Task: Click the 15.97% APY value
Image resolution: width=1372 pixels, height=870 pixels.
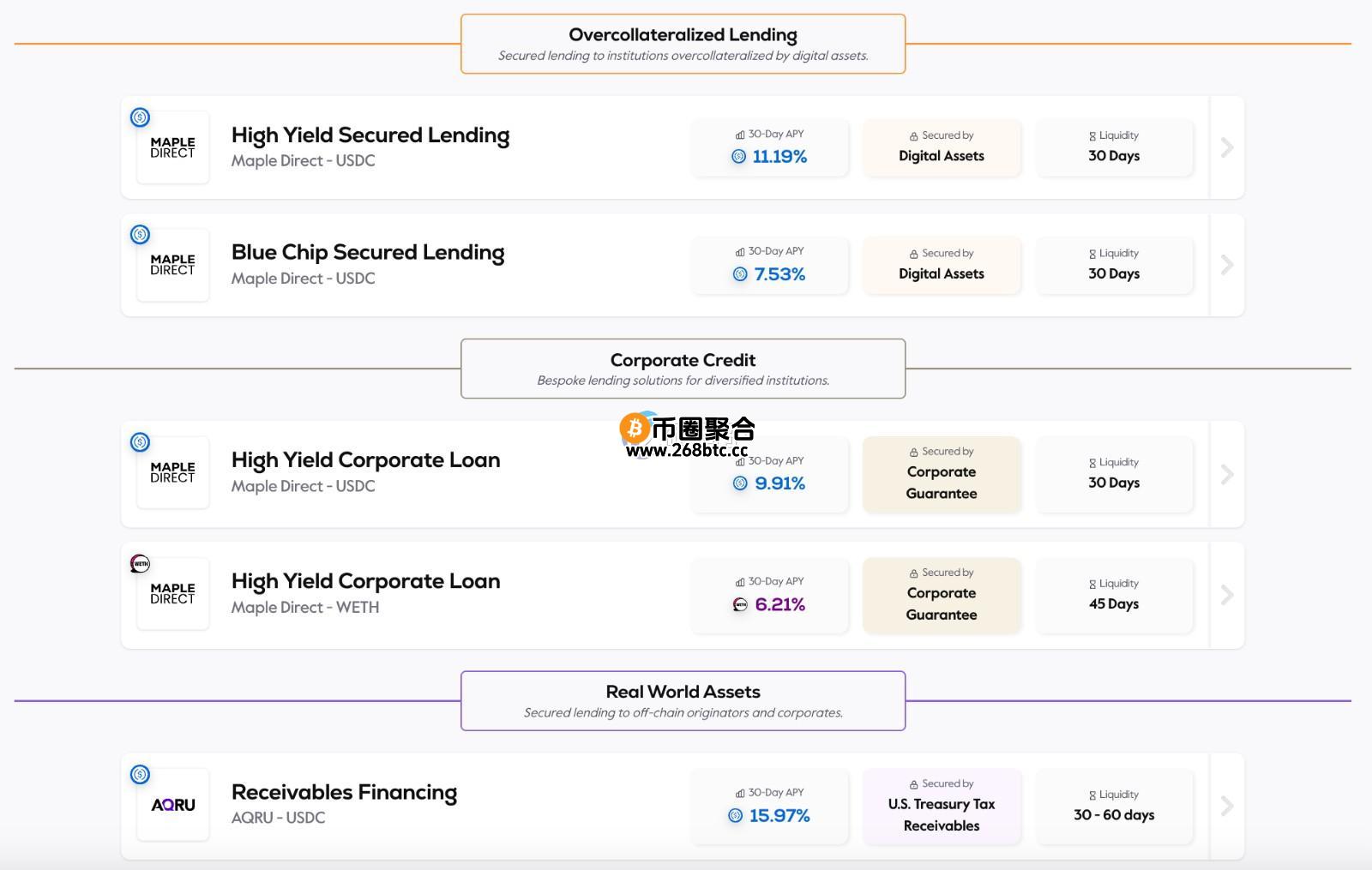Action: (x=779, y=816)
